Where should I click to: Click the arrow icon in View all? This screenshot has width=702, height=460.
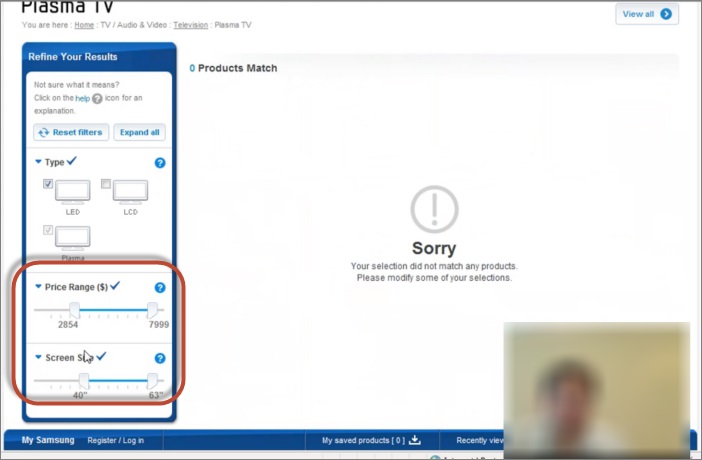(666, 14)
